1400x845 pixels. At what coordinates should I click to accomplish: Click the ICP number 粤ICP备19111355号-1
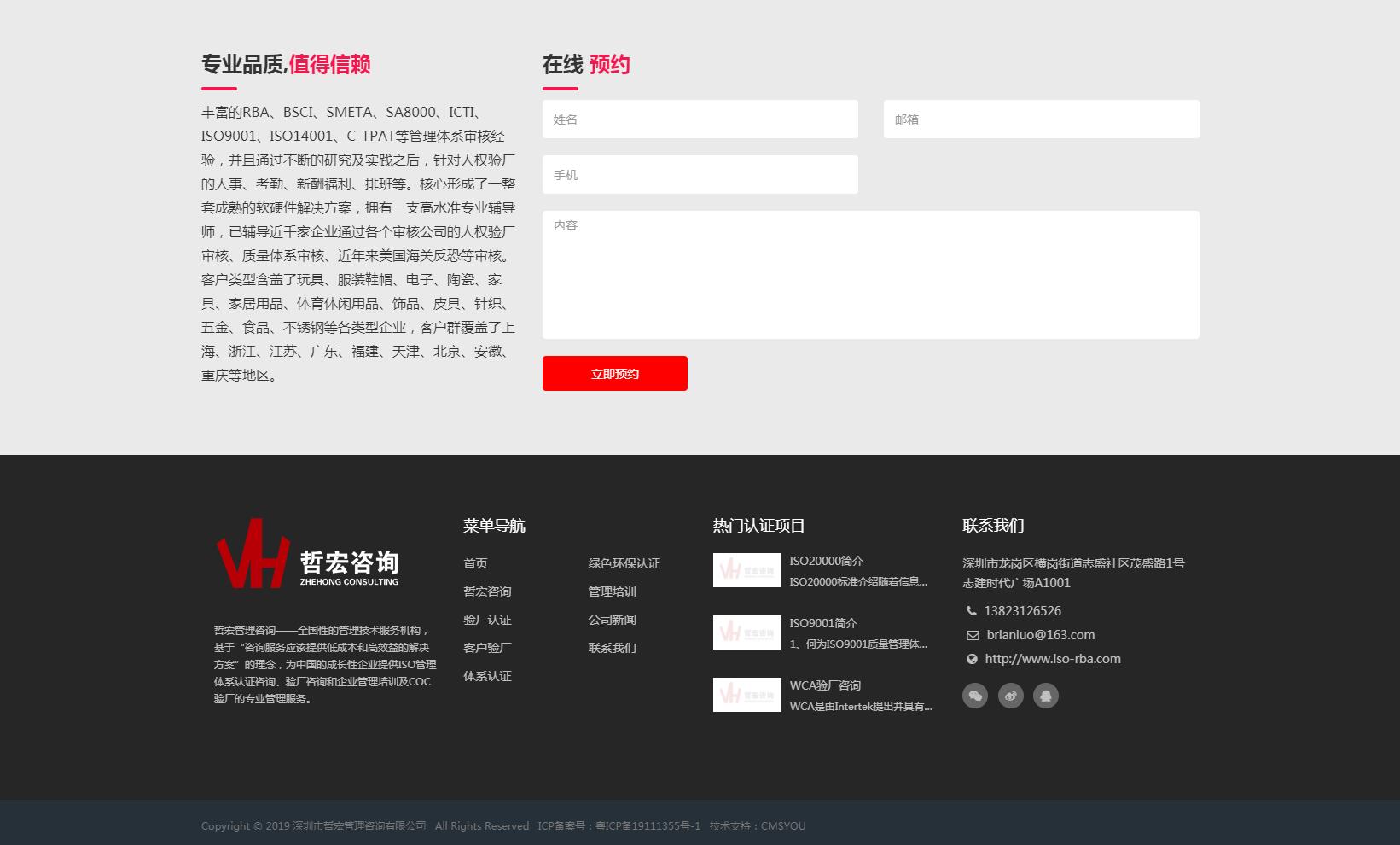click(x=648, y=825)
